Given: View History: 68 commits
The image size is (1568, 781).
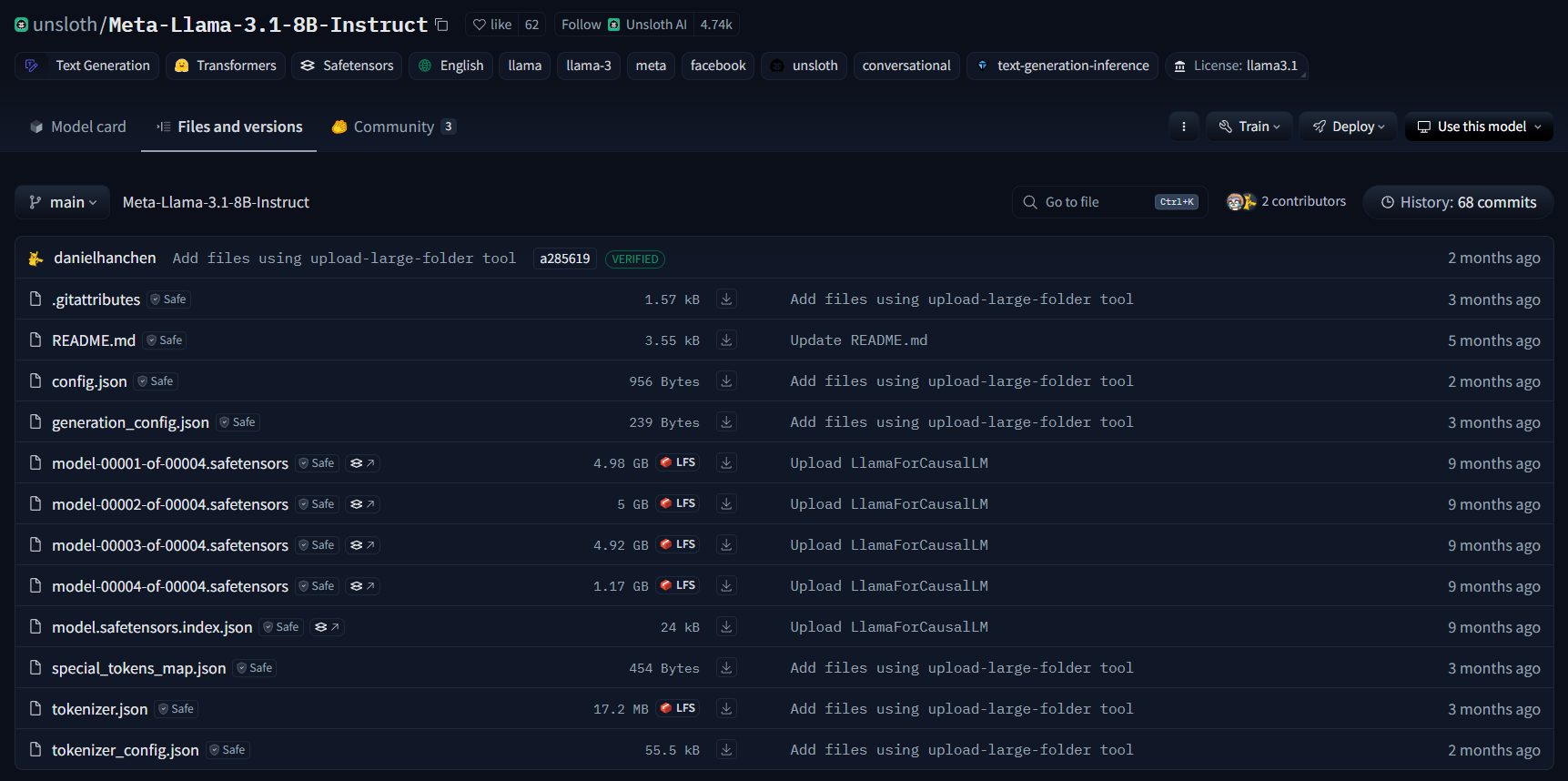Looking at the screenshot, I should tap(1458, 202).
